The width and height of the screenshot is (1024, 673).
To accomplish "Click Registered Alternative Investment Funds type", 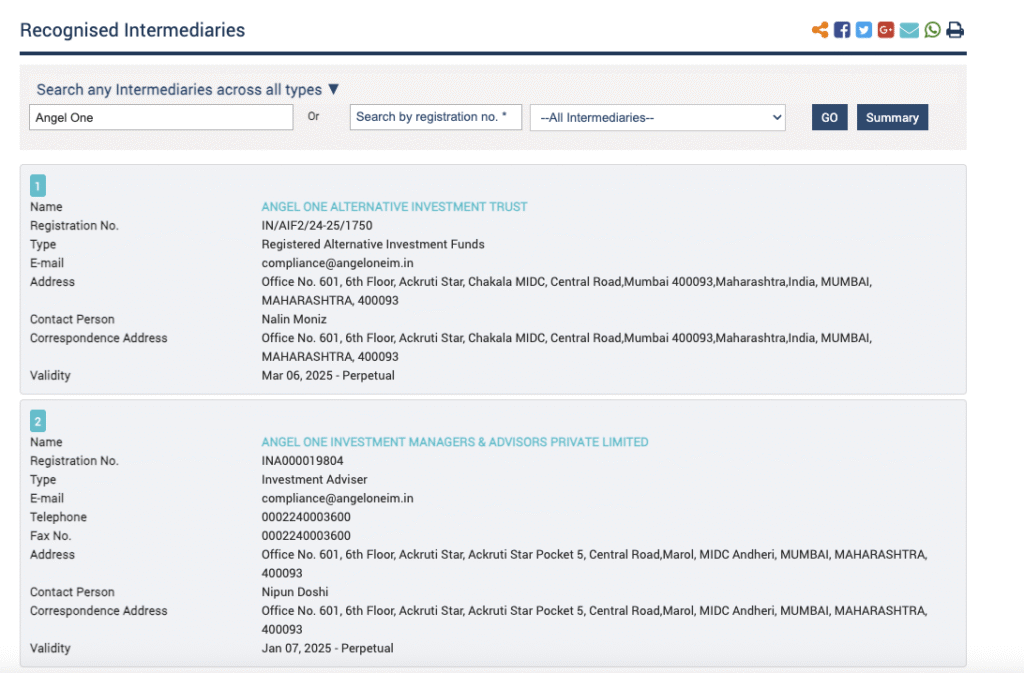I will tap(373, 244).
